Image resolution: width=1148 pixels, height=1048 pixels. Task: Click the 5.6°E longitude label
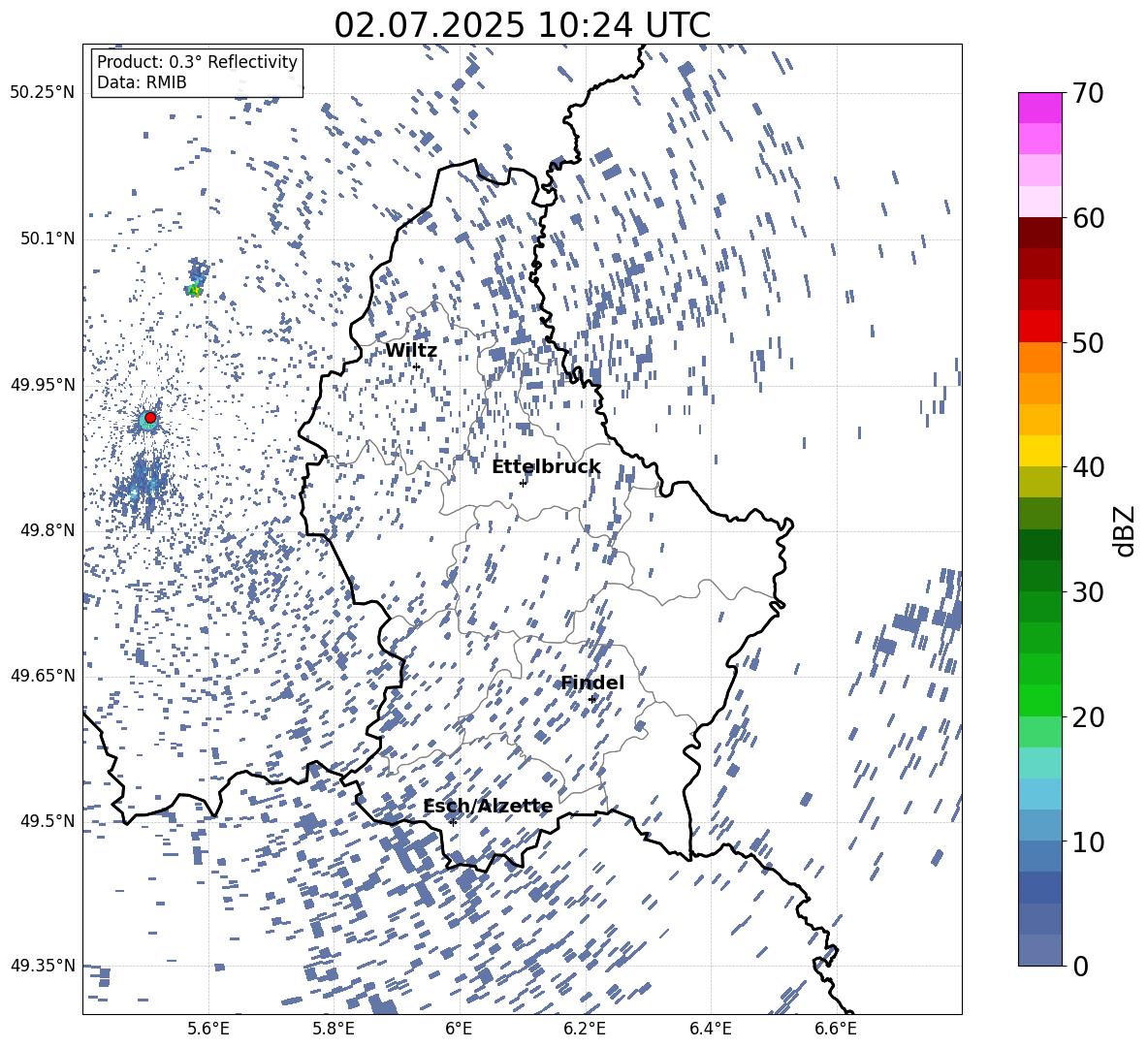207,1029
